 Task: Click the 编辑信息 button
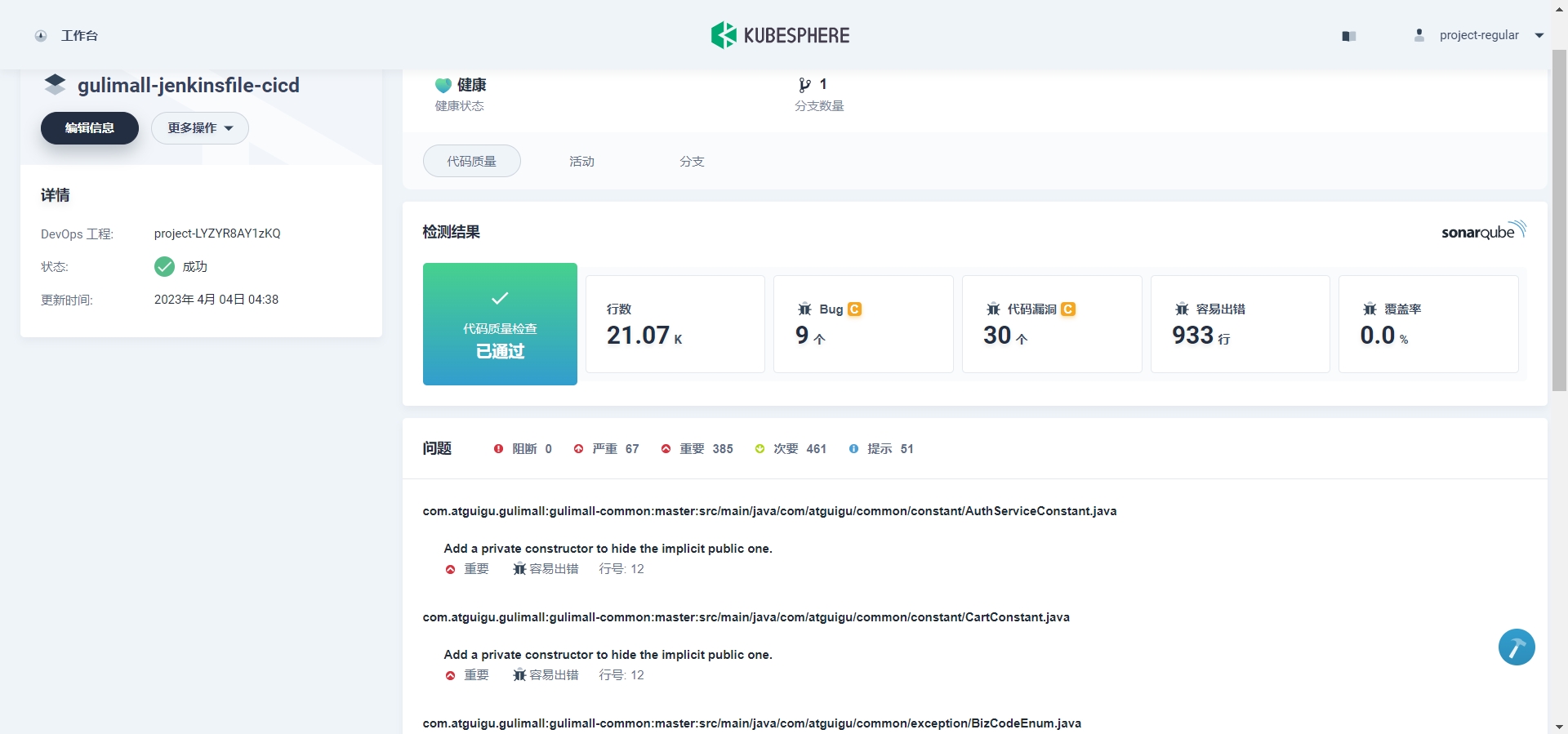[x=90, y=128]
